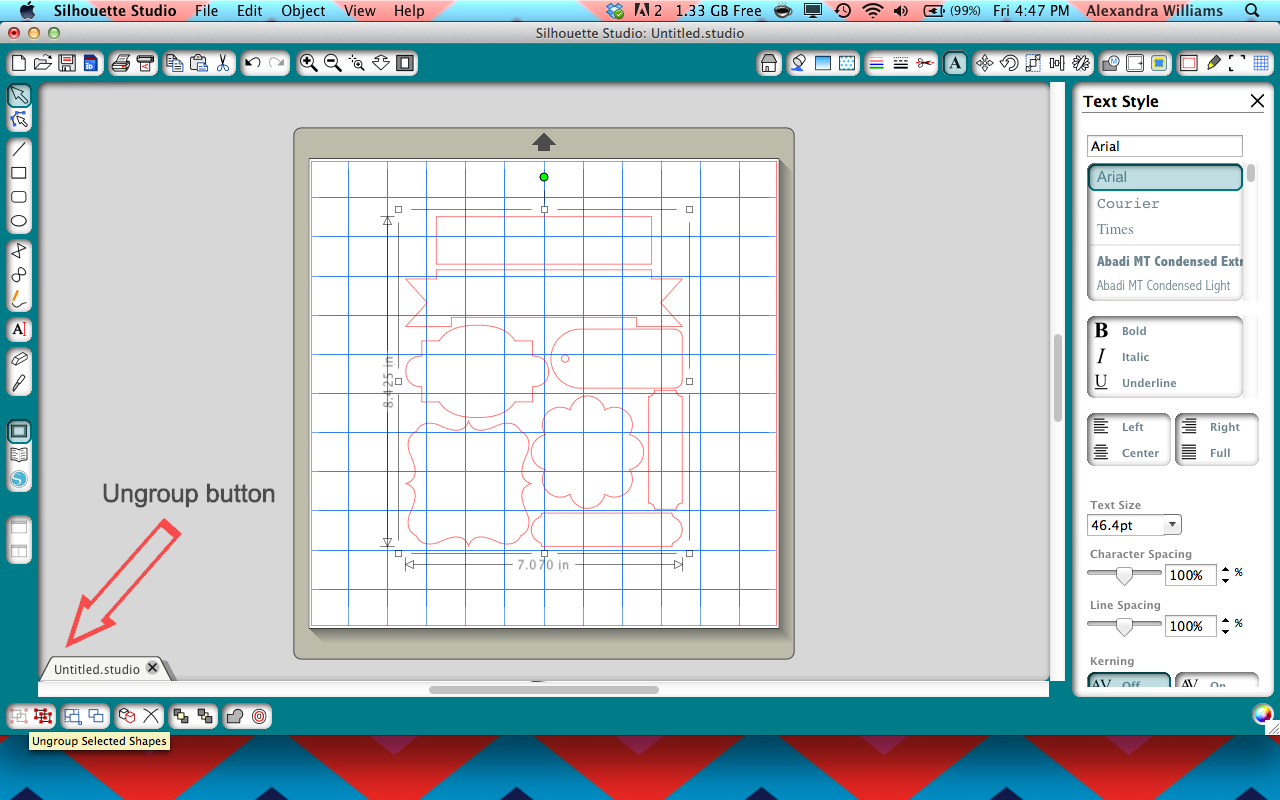Close the Text Style panel
Image resolution: width=1280 pixels, height=800 pixels.
click(x=1258, y=101)
